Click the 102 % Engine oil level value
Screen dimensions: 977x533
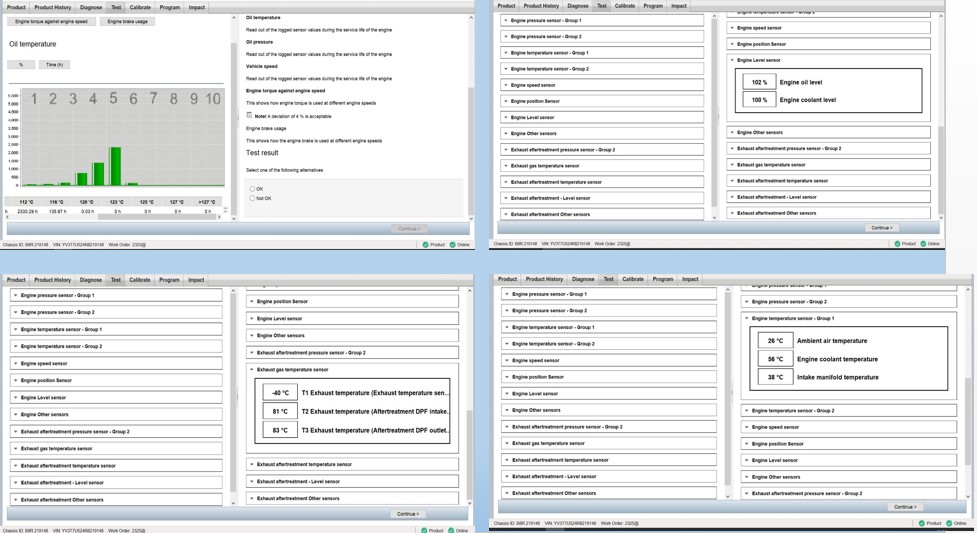point(759,82)
